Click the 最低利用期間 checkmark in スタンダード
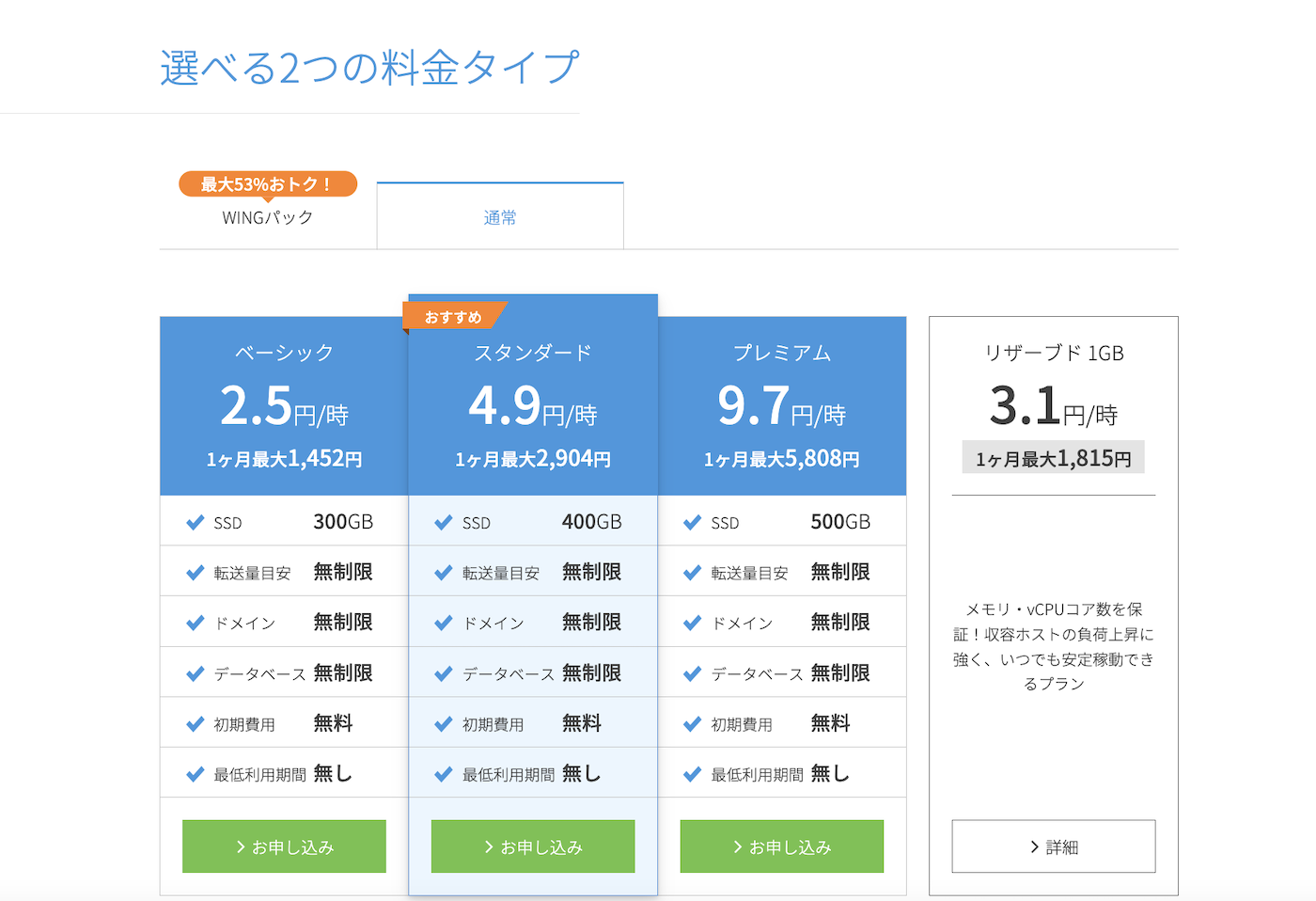The width and height of the screenshot is (1316, 901). 444,774
